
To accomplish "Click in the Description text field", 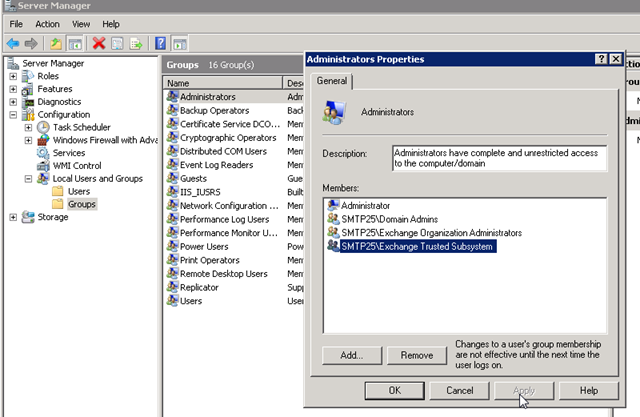I will 499,158.
